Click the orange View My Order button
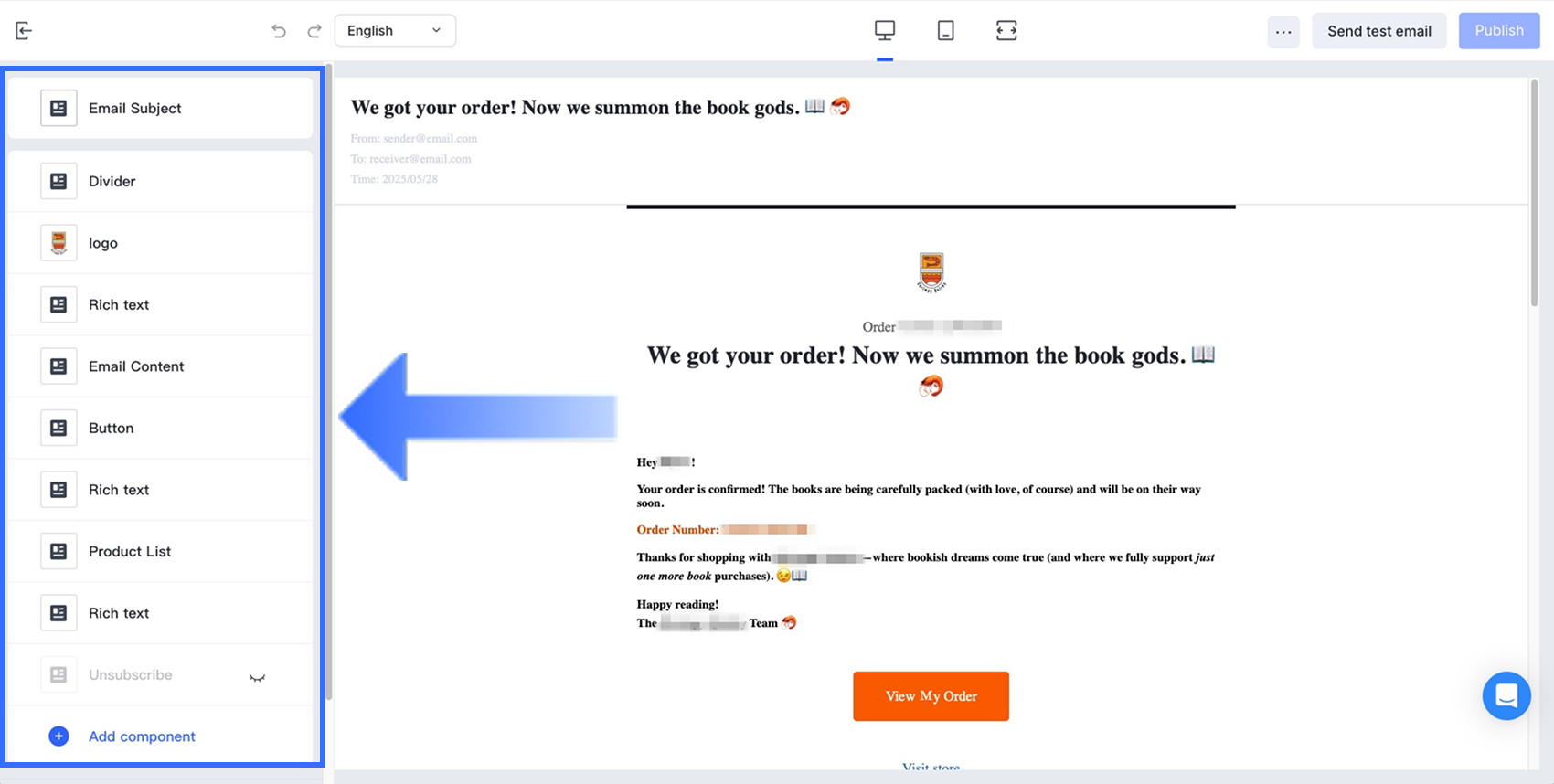 point(931,696)
